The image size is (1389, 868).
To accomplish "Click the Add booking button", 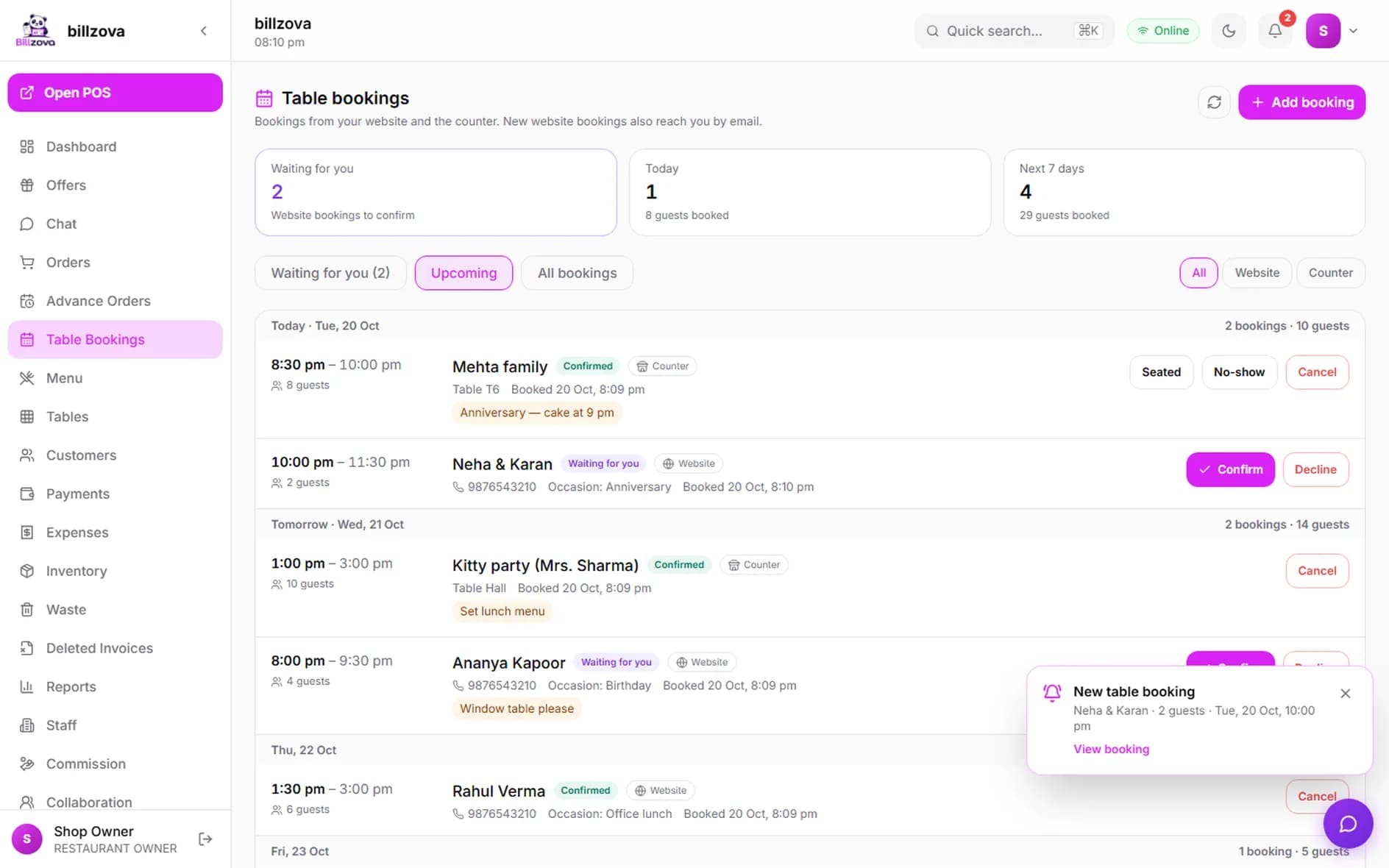I will 1301,102.
